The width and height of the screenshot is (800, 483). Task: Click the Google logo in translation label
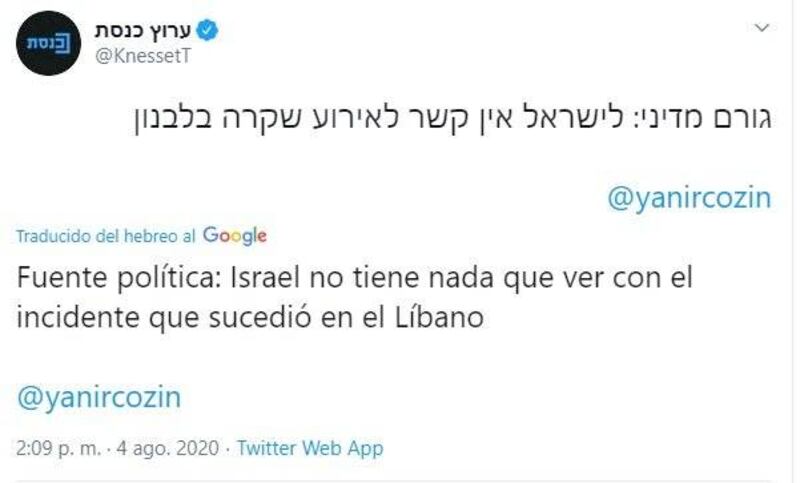point(234,236)
